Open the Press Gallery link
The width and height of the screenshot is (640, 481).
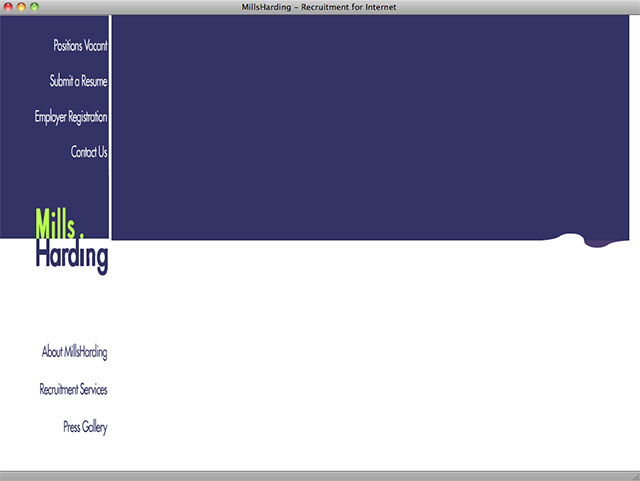point(85,427)
